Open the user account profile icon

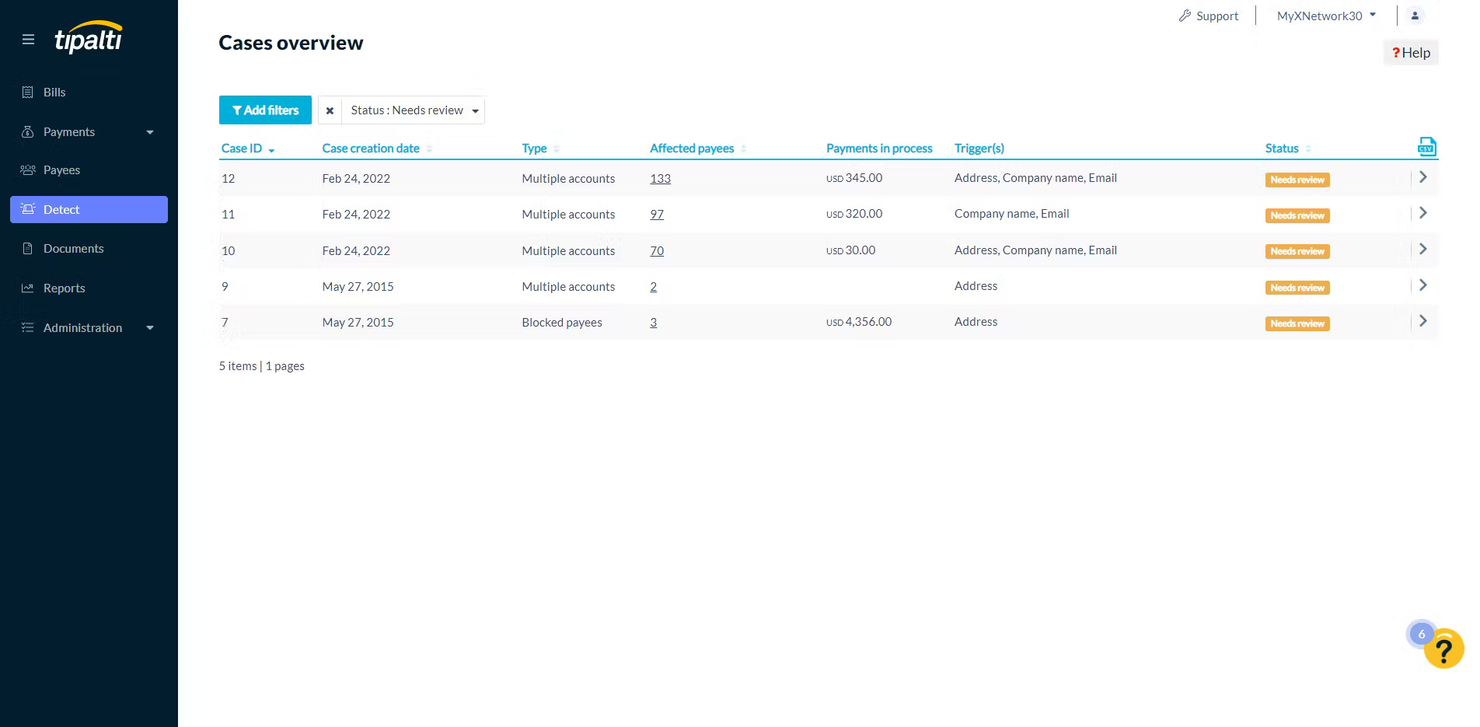tap(1414, 15)
